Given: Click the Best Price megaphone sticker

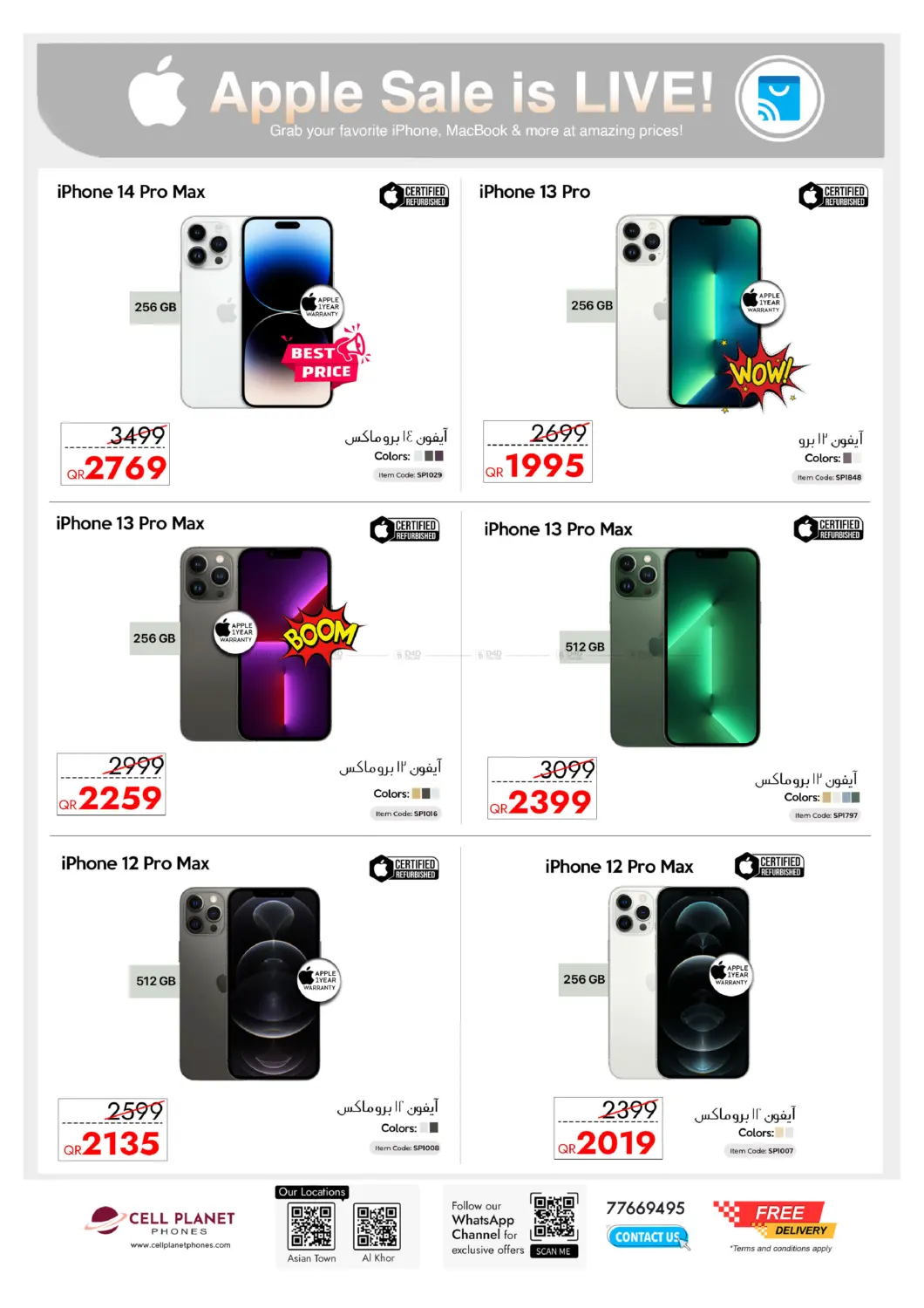Looking at the screenshot, I should 324,357.
